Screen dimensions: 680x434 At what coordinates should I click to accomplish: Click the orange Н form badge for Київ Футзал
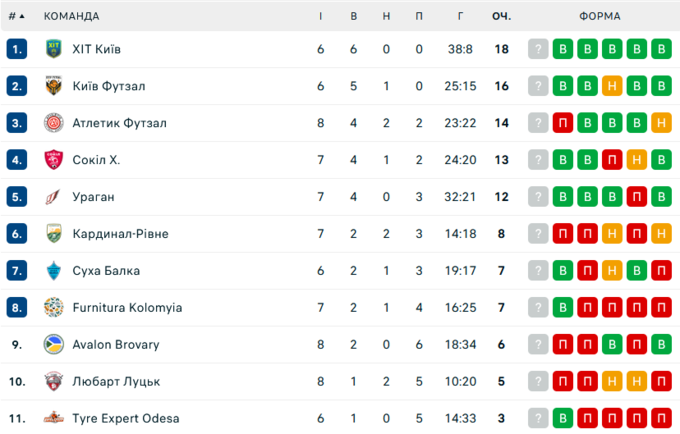(x=611, y=86)
